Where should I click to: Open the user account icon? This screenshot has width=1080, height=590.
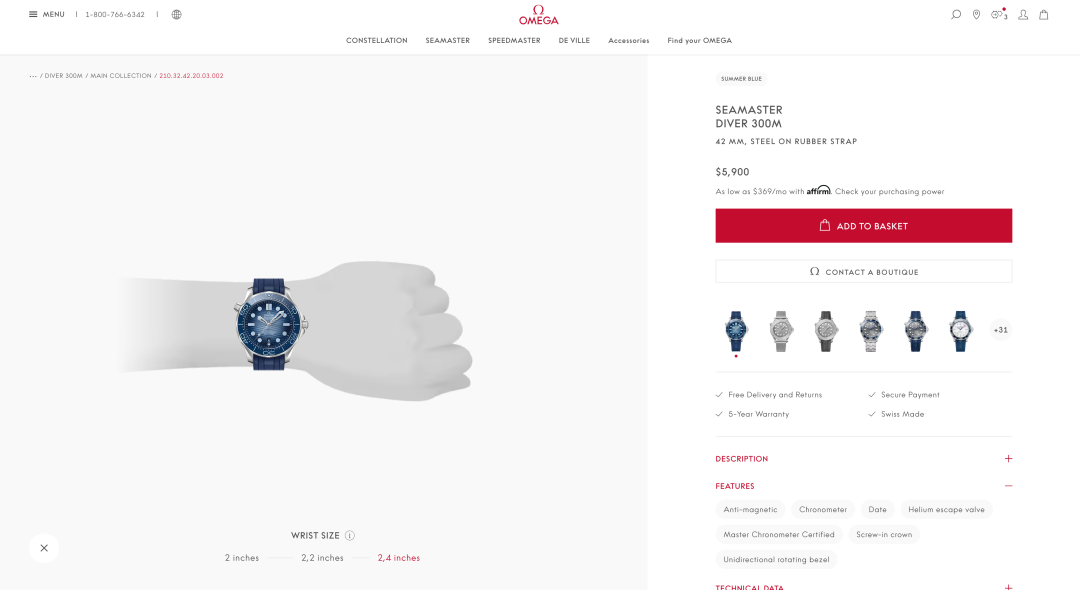[x=1023, y=14]
